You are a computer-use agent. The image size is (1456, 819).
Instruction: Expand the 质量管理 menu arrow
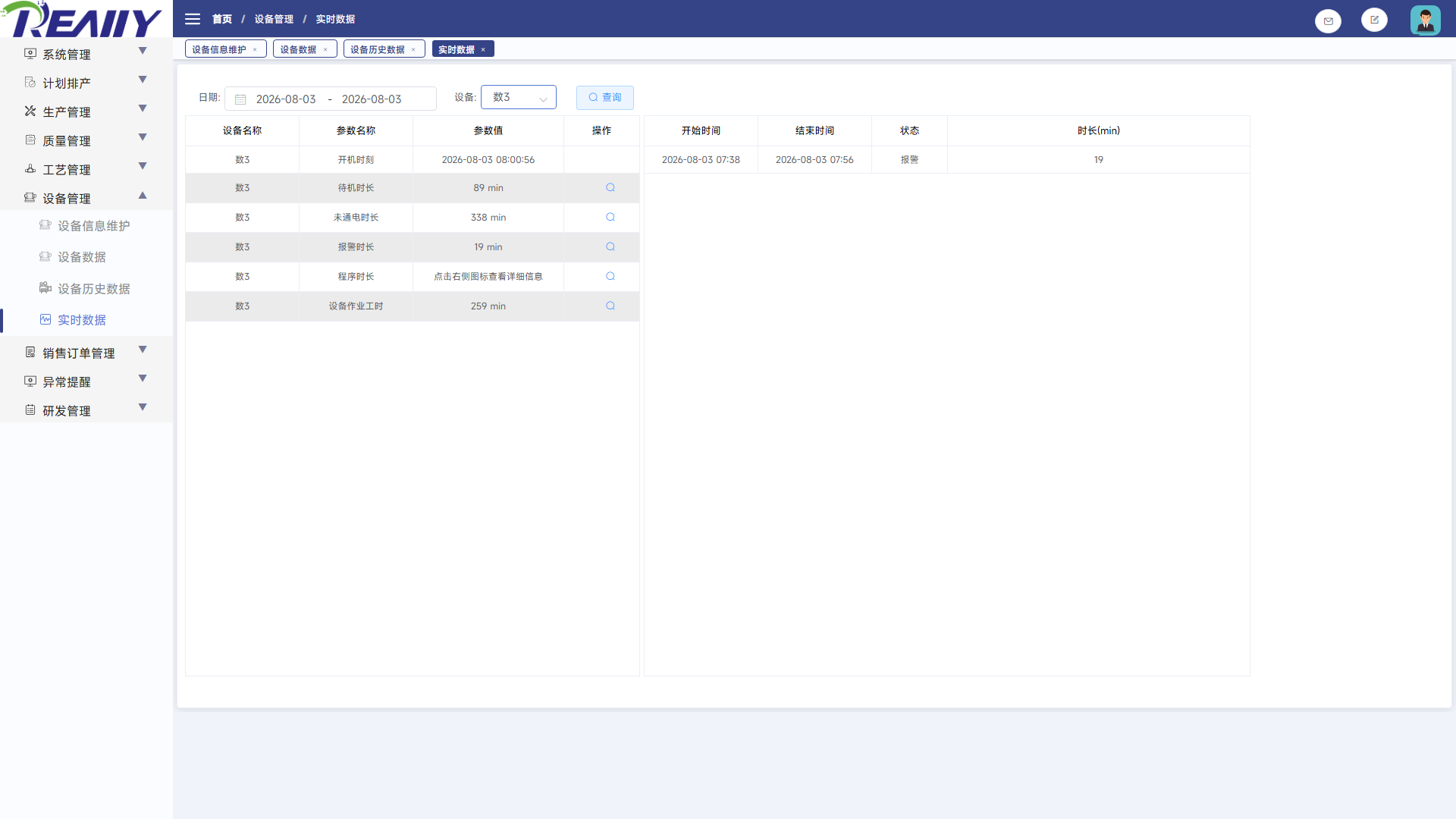[143, 137]
